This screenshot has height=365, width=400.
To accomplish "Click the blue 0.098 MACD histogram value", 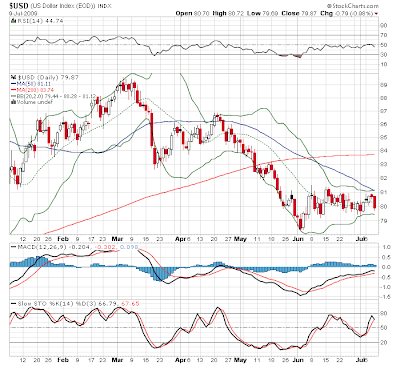I will pyautogui.click(x=129, y=247).
